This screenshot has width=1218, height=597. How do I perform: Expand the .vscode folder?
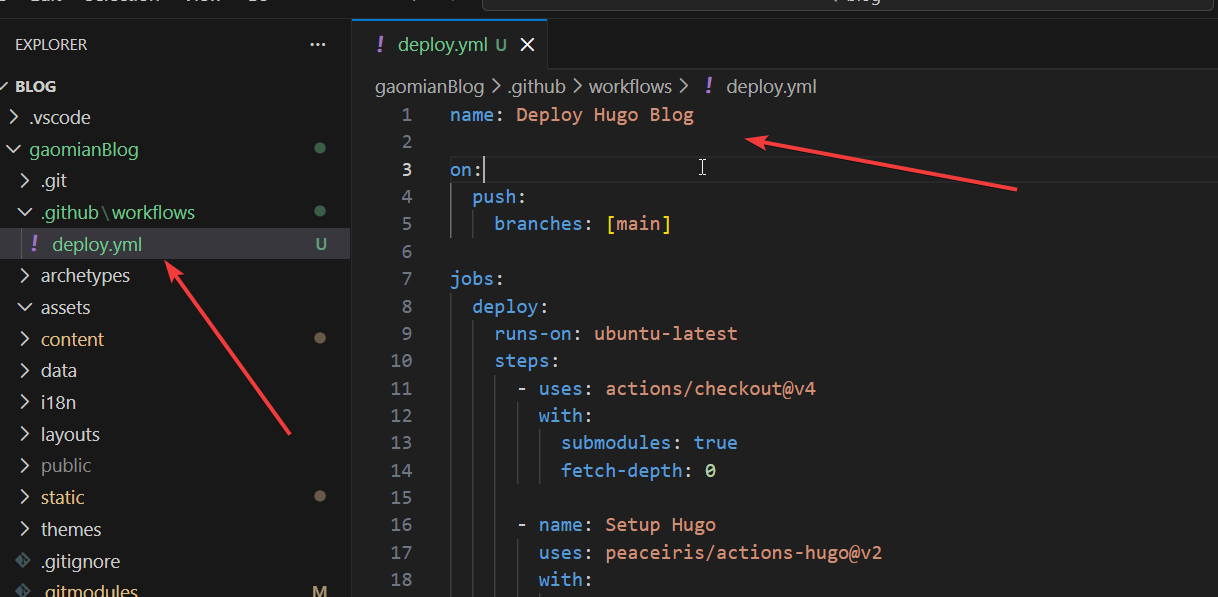[x=13, y=118]
